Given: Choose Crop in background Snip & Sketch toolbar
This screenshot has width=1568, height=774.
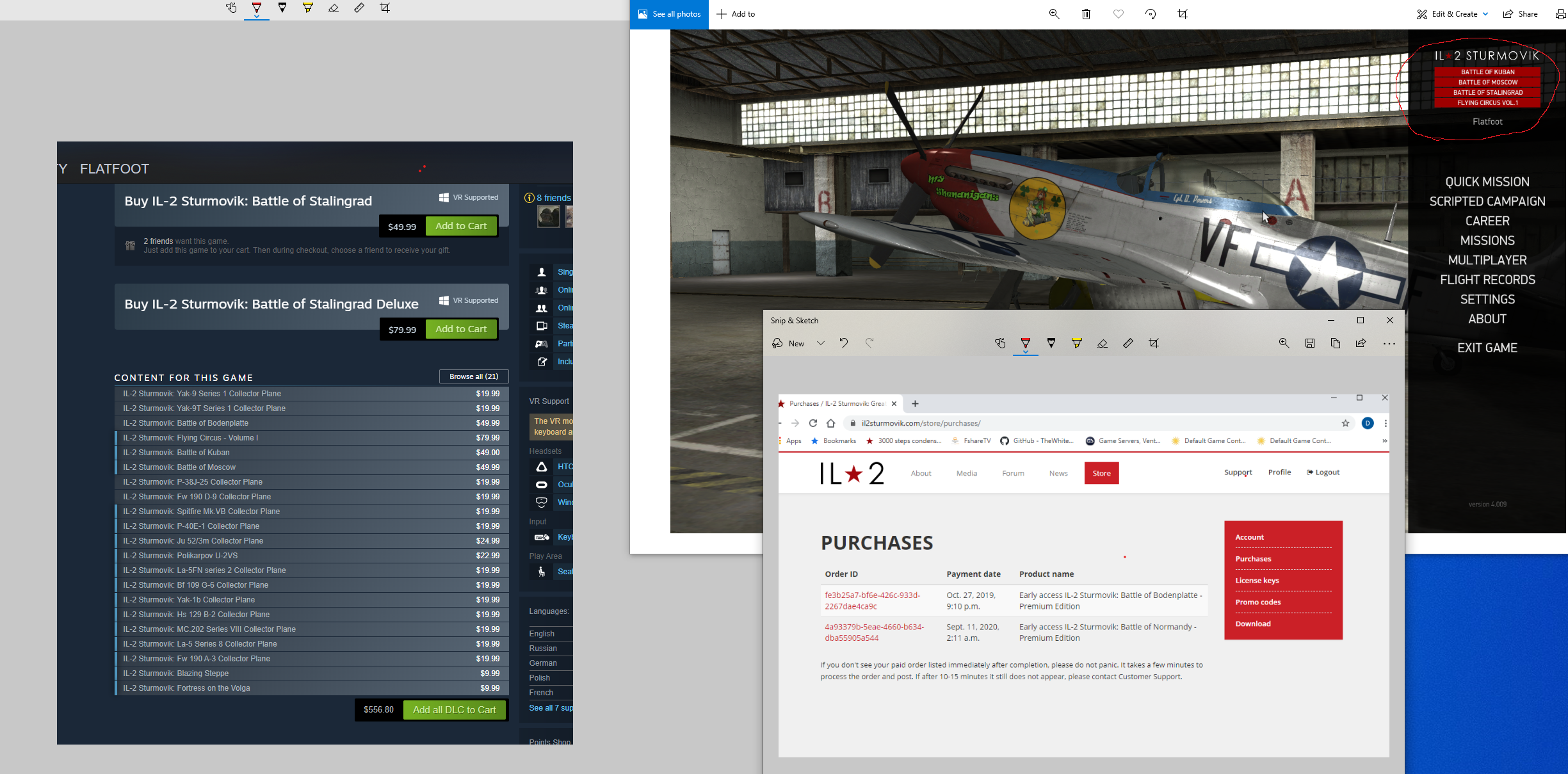Looking at the screenshot, I should tap(385, 8).
